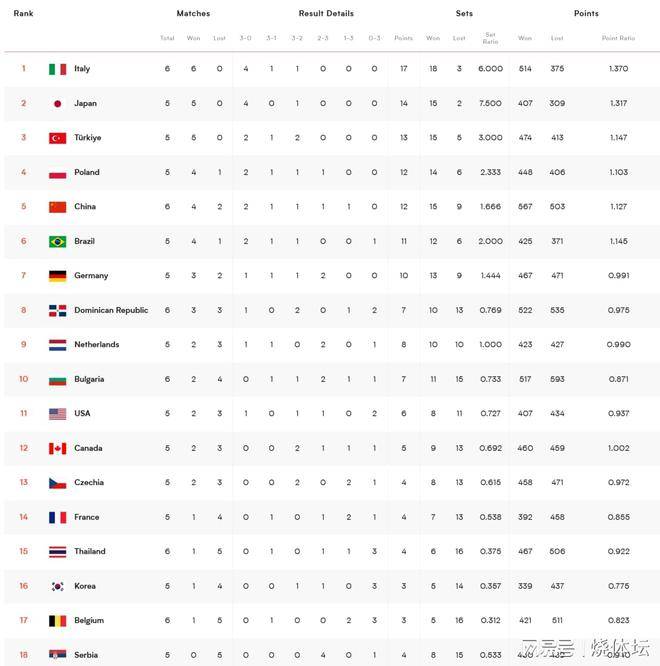Select the Thailand flag icon

[x=57, y=552]
